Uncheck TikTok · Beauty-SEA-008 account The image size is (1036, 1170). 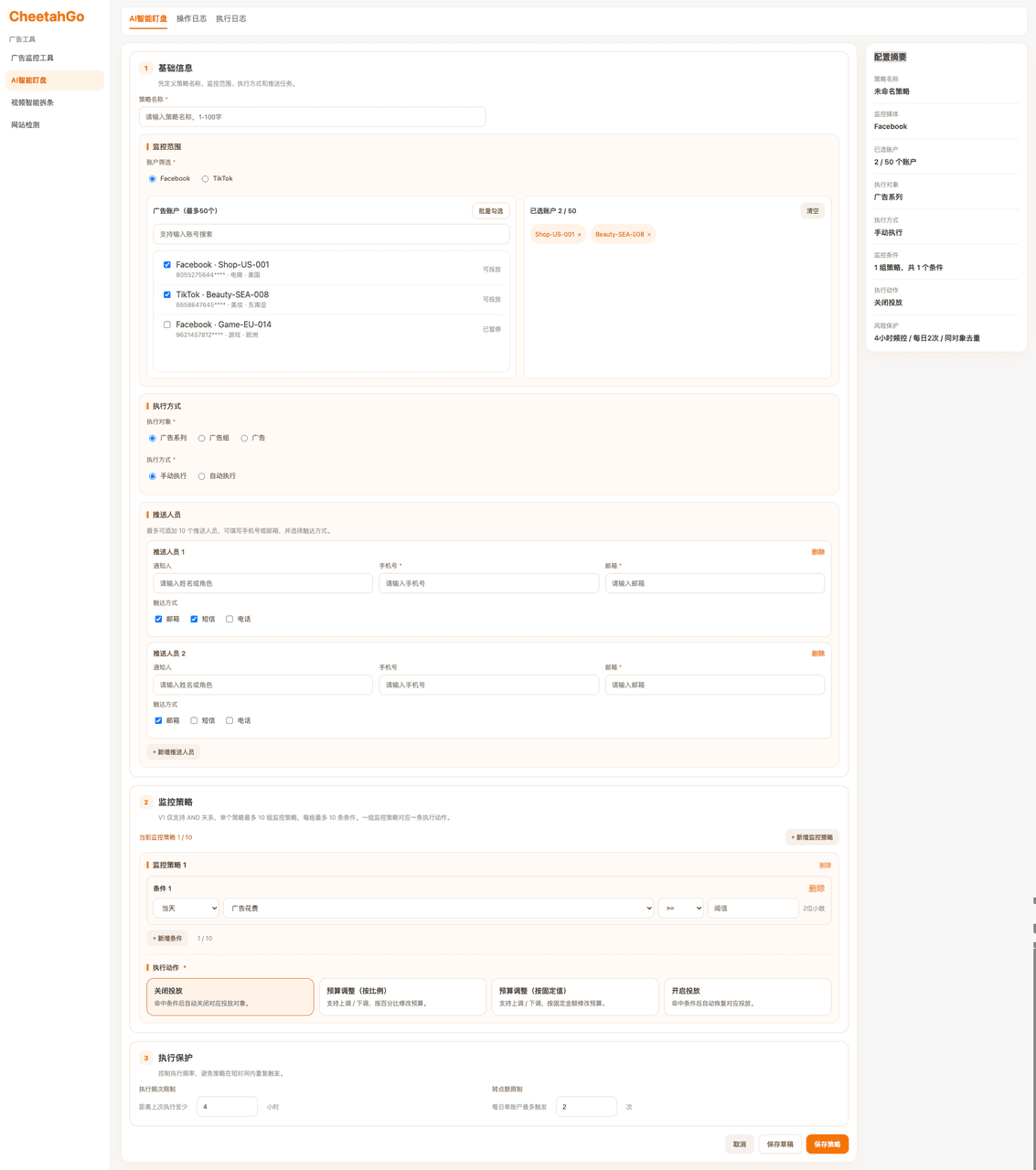tap(167, 294)
